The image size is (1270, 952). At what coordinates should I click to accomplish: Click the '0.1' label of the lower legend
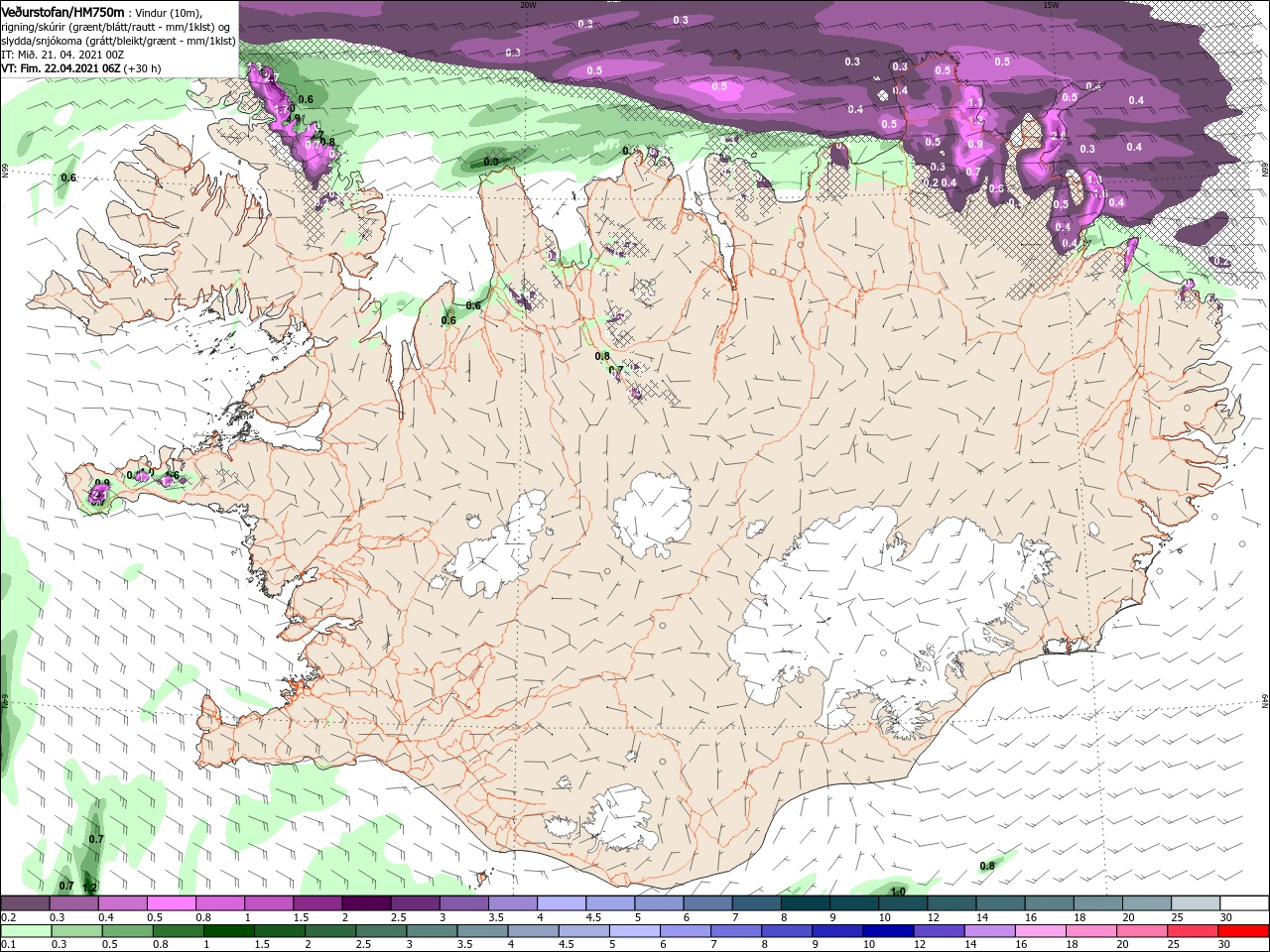click(9, 945)
